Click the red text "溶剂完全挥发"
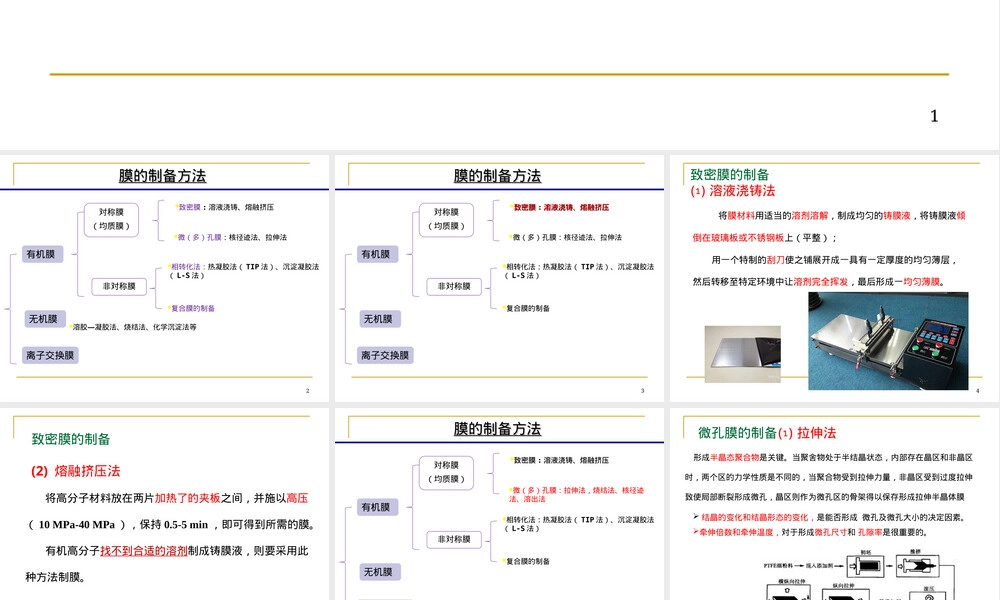 pyautogui.click(x=821, y=281)
